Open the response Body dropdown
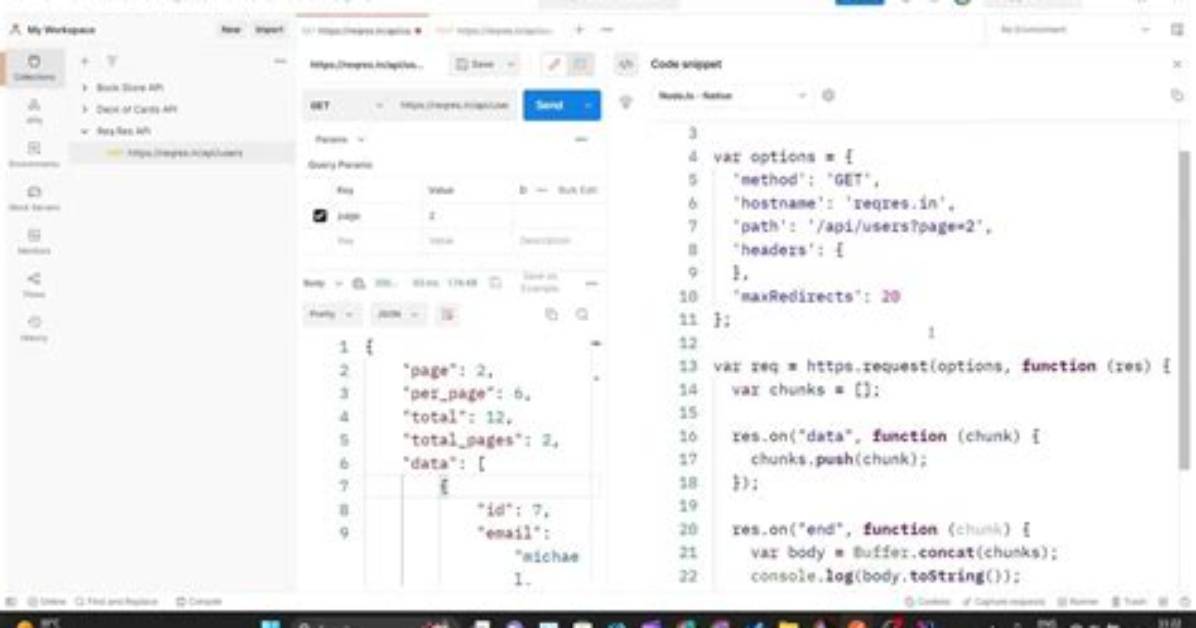This screenshot has height=628, width=1196. click(x=323, y=284)
